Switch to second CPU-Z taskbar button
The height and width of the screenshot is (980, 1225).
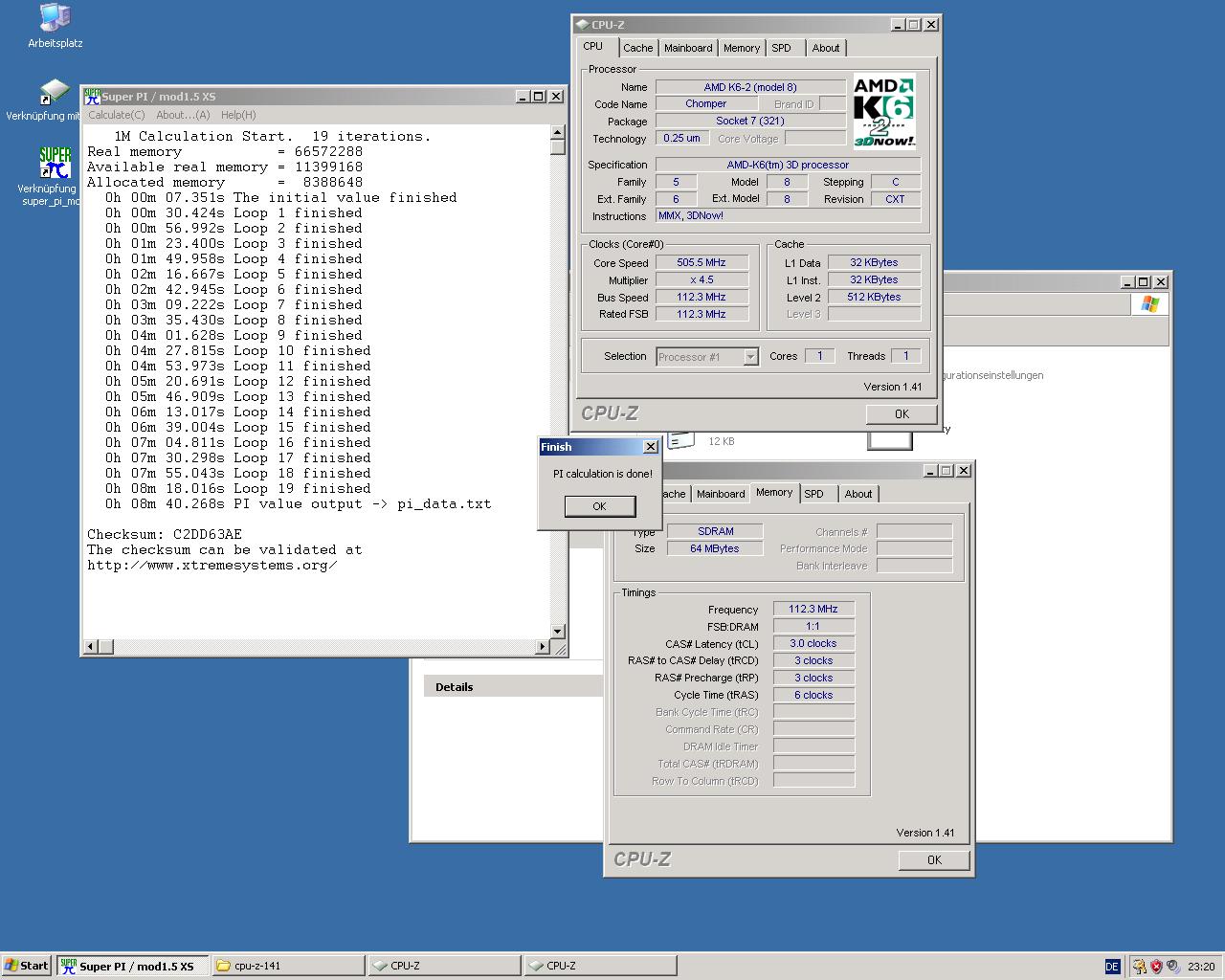(x=600, y=966)
